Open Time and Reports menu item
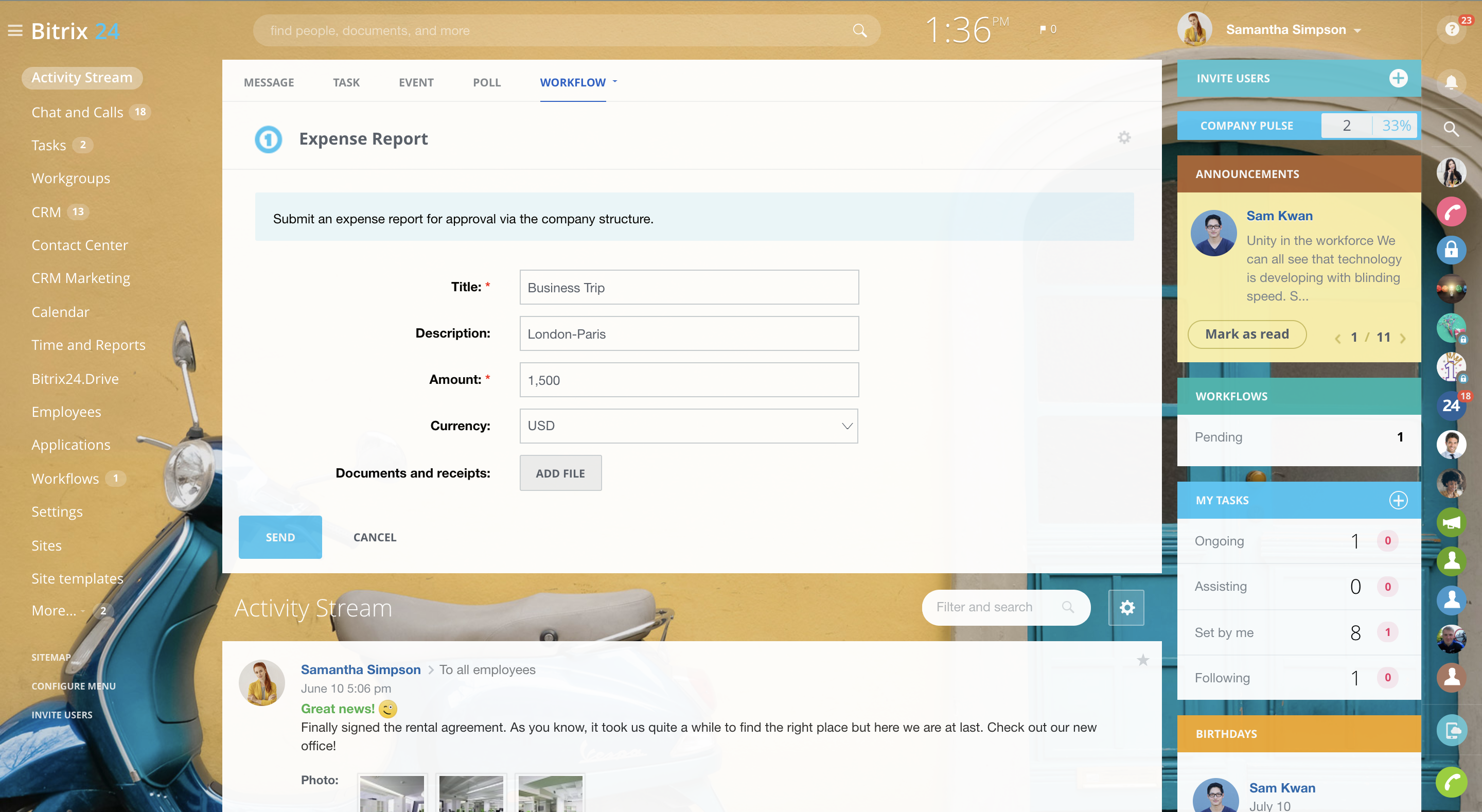This screenshot has height=812, width=1482. (88, 345)
